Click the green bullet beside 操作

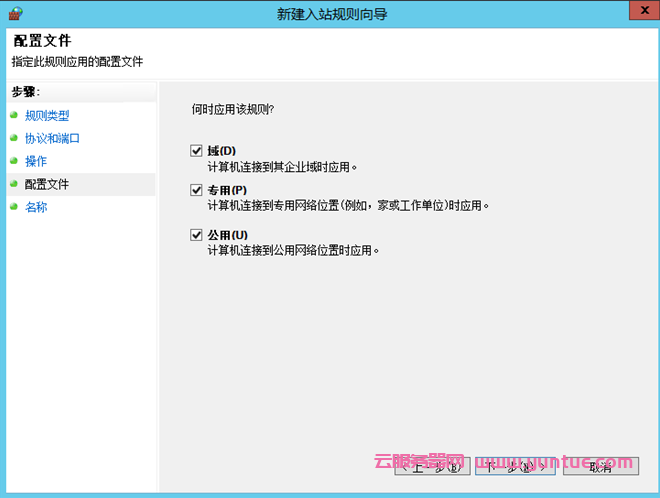(x=14, y=161)
